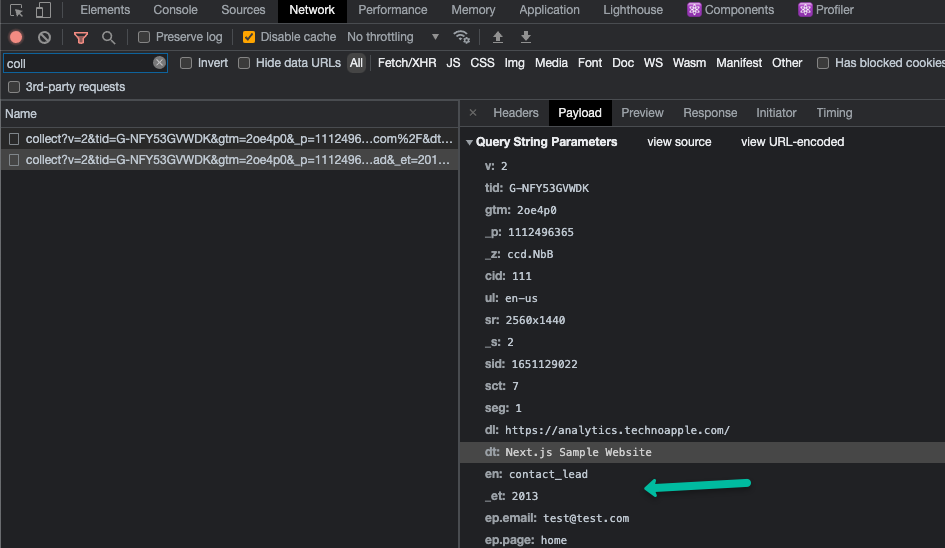Stop recording network log

16,37
